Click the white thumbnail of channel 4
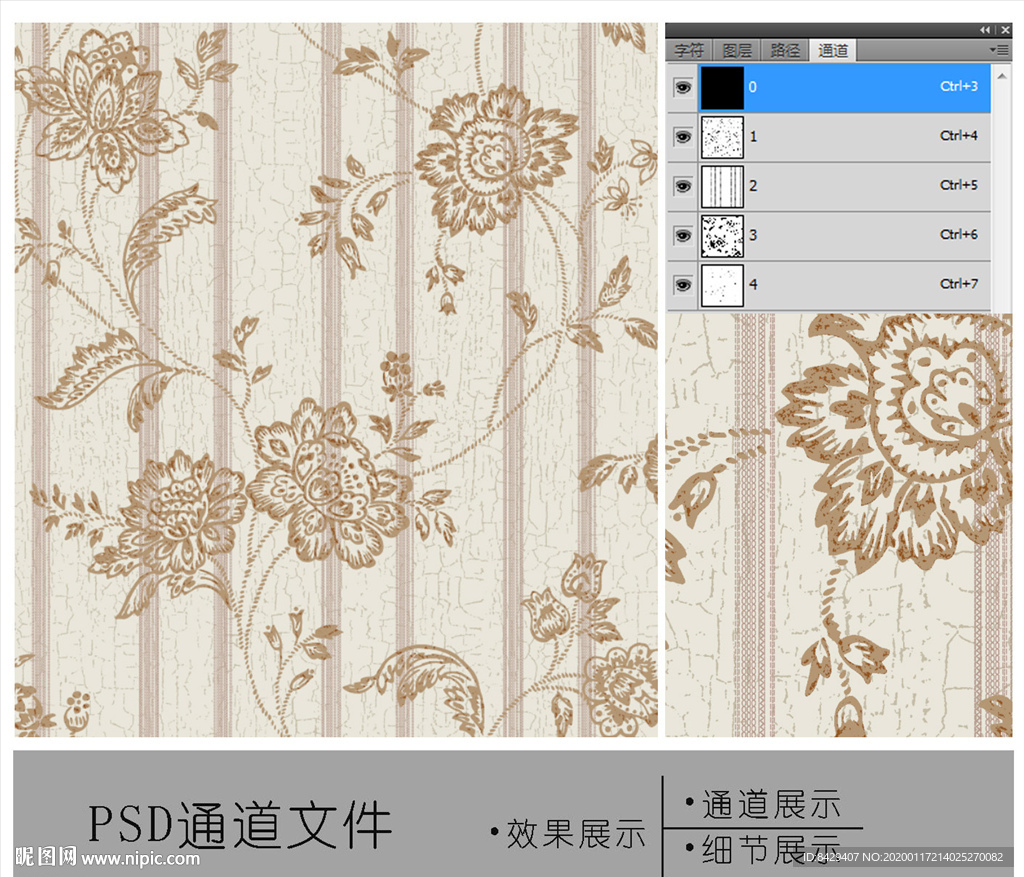 [x=722, y=285]
